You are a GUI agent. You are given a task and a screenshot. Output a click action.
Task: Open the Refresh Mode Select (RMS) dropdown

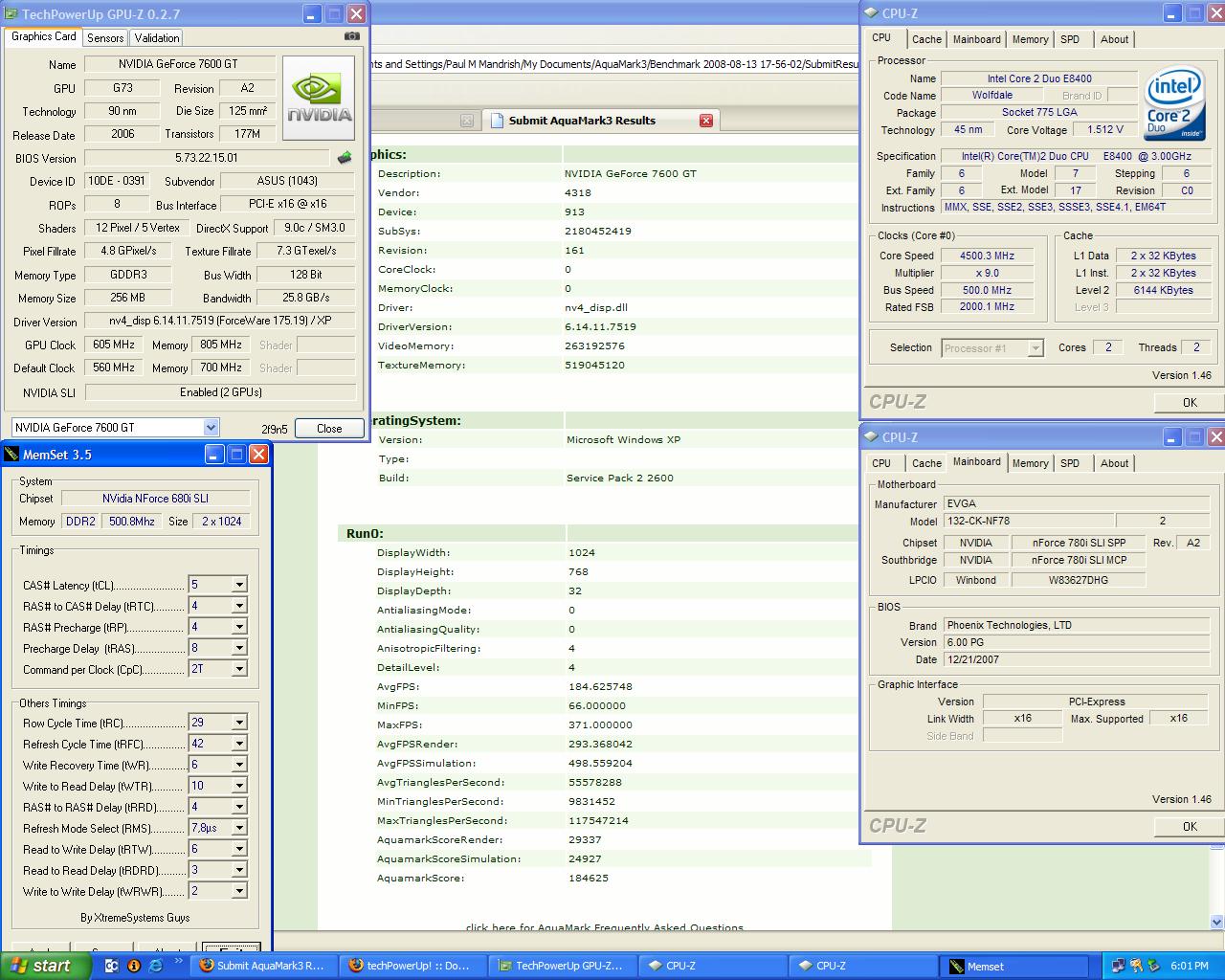239,828
